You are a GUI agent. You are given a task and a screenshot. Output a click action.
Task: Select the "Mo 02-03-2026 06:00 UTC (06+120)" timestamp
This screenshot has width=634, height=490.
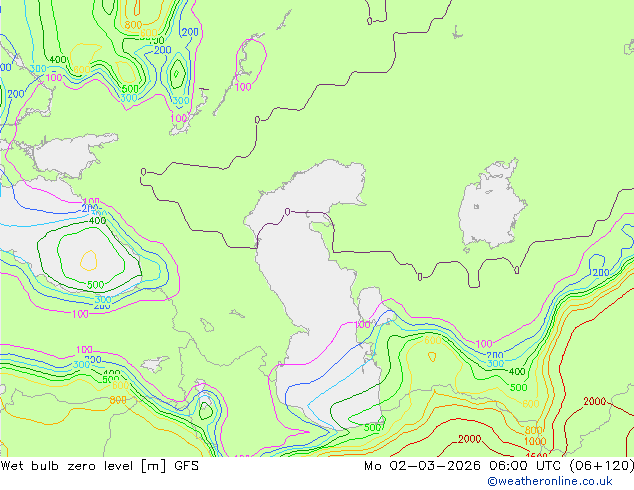point(499,466)
